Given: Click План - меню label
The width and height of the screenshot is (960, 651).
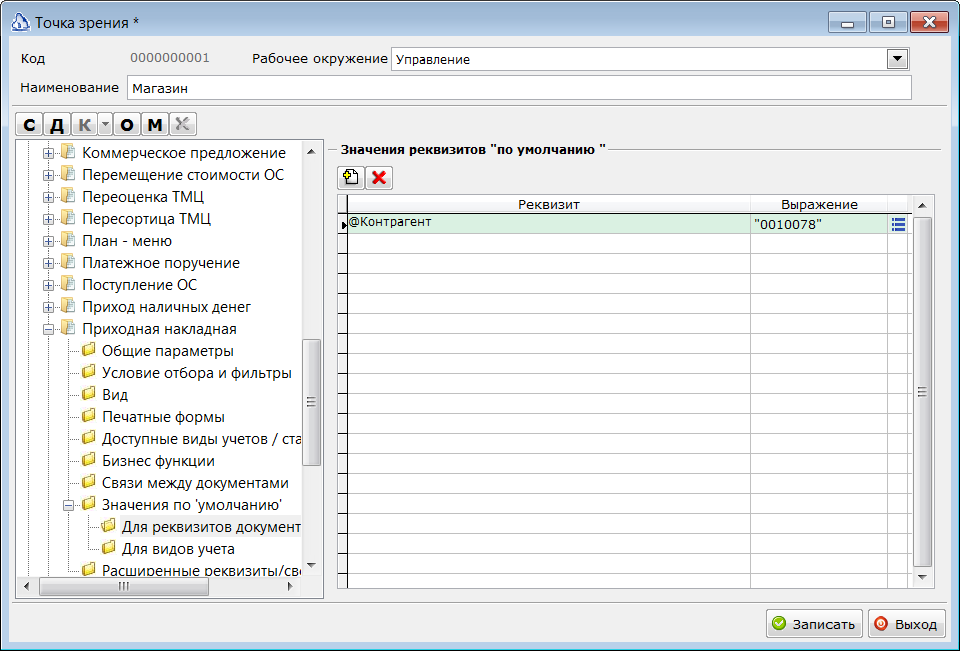Looking at the screenshot, I should 127,241.
